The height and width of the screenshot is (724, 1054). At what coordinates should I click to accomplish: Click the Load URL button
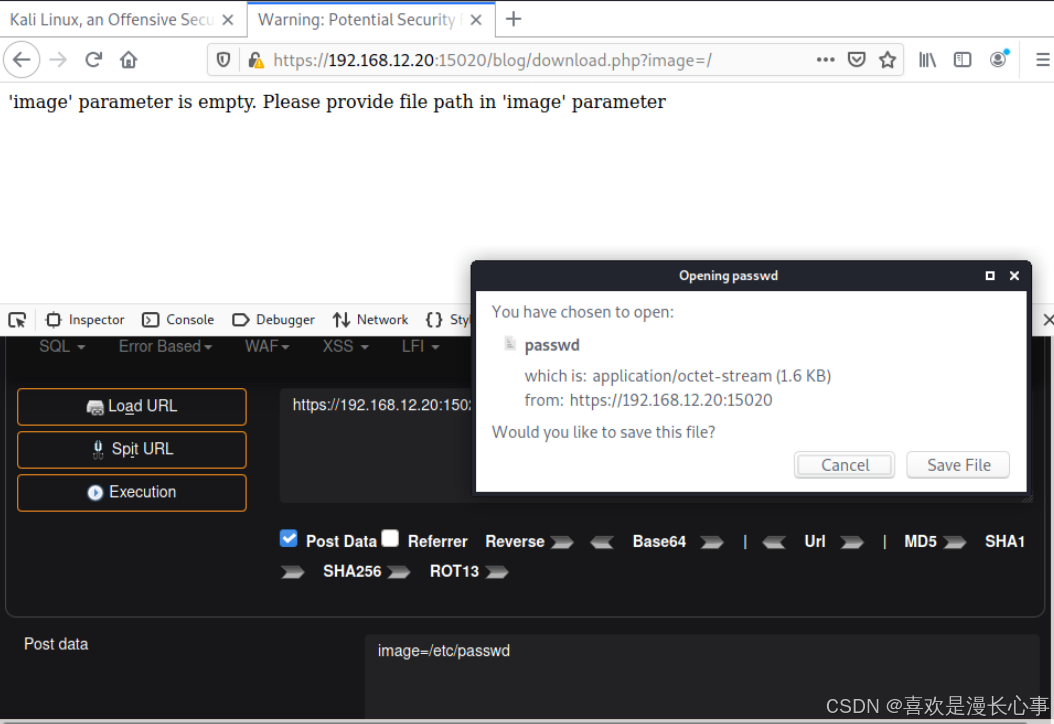132,407
